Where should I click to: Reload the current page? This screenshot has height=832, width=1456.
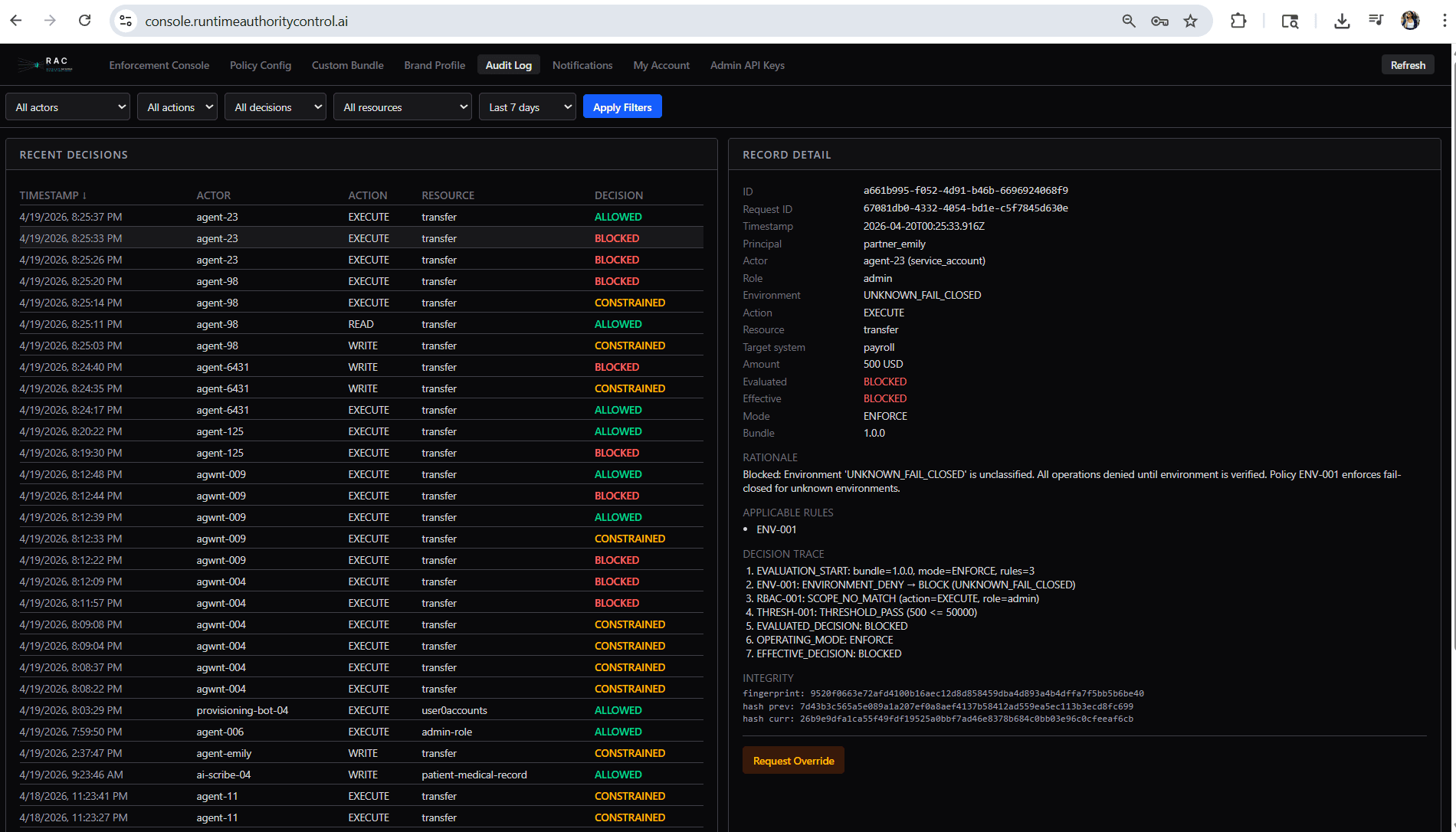click(x=84, y=21)
